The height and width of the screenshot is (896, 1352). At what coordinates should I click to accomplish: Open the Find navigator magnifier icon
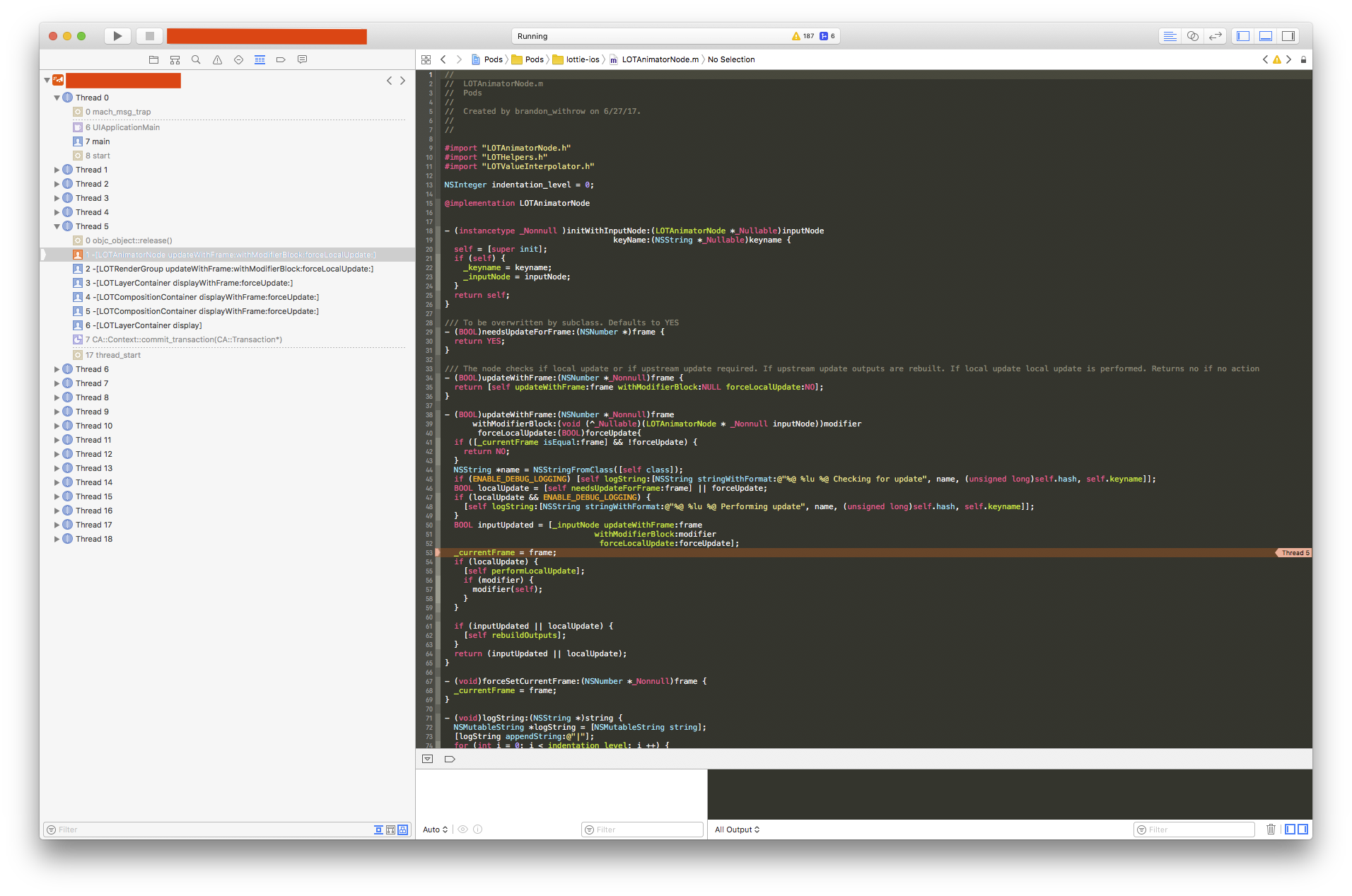(196, 60)
